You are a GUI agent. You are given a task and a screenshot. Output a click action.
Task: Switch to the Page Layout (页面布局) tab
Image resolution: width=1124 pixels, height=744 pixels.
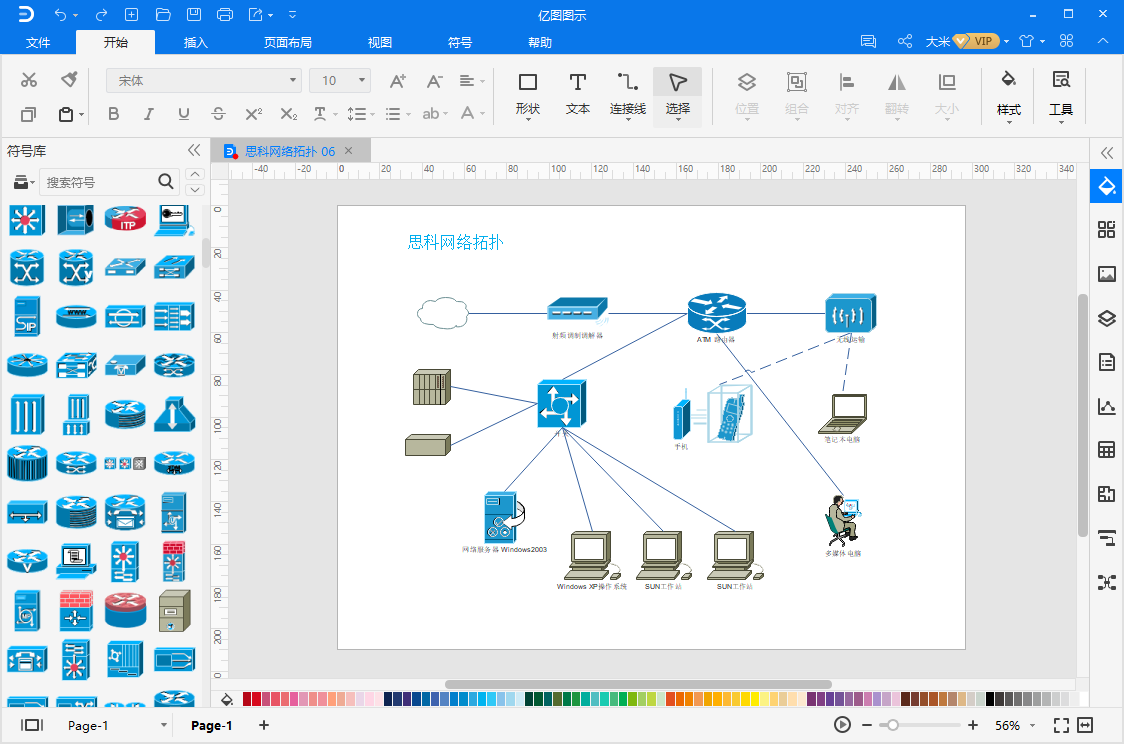tap(287, 42)
